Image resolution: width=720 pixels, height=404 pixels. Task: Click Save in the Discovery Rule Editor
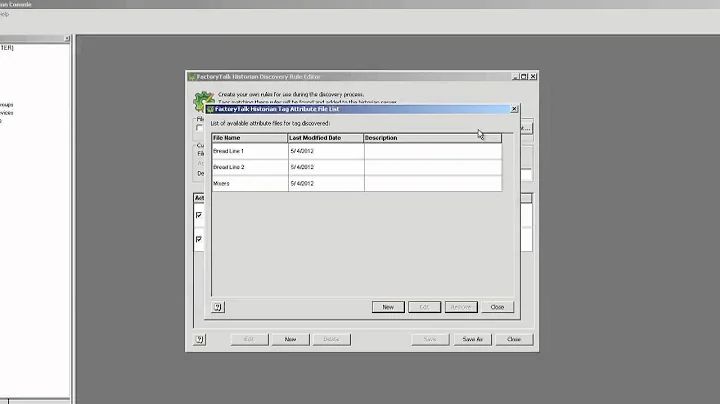click(x=430, y=339)
